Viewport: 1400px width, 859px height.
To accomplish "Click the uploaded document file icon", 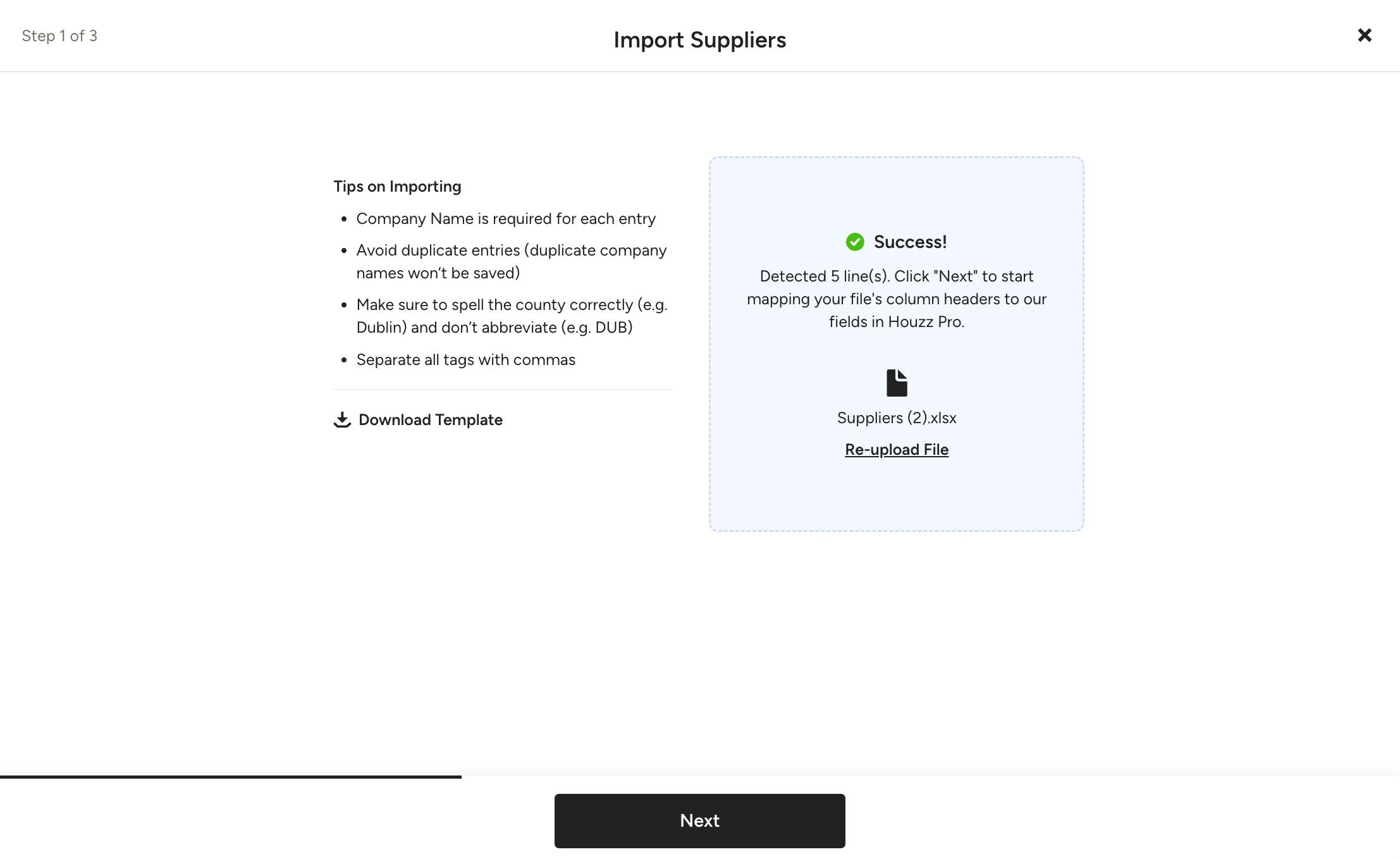I will click(897, 383).
